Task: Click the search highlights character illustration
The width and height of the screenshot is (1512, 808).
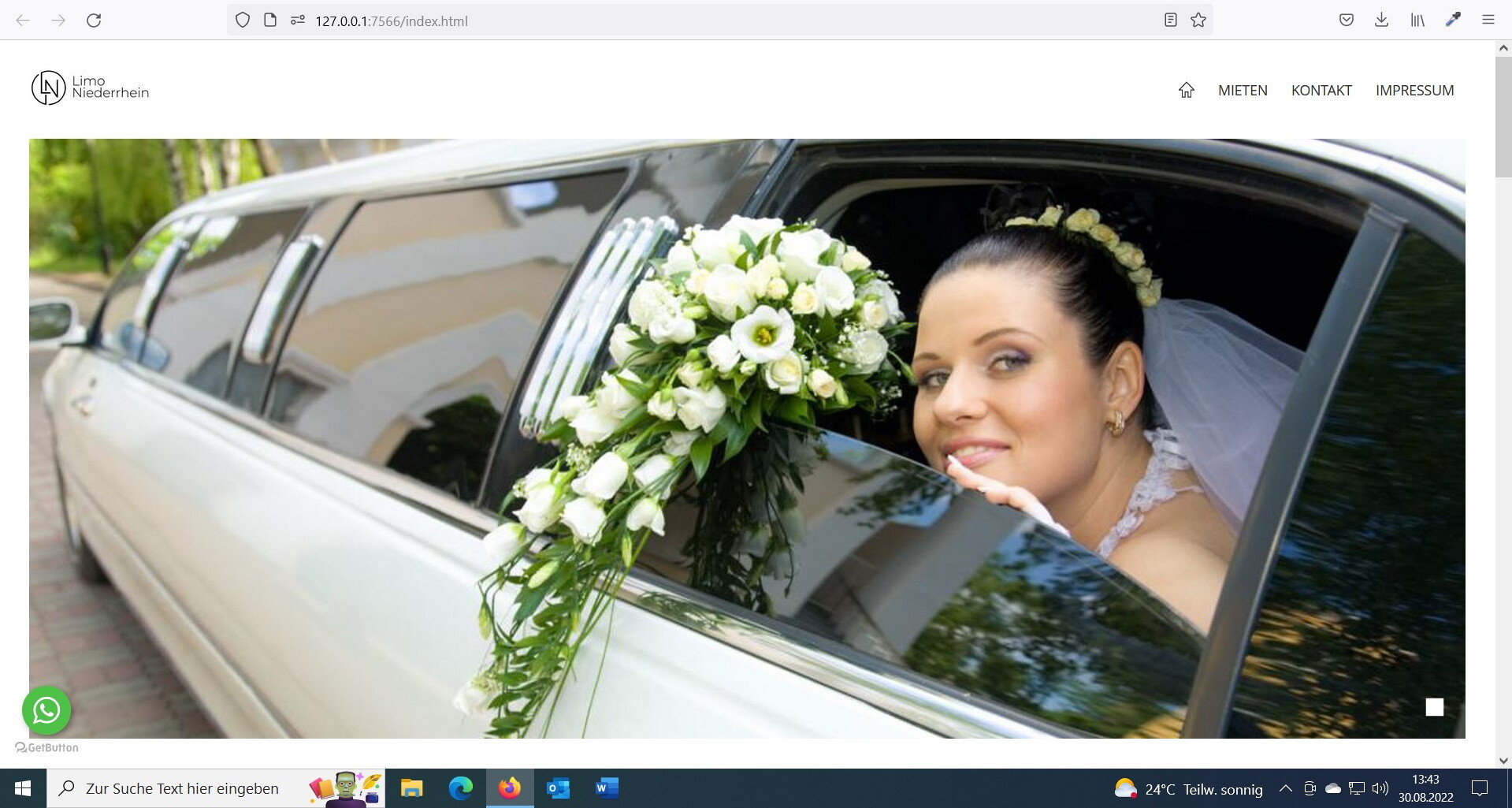Action: (x=346, y=788)
